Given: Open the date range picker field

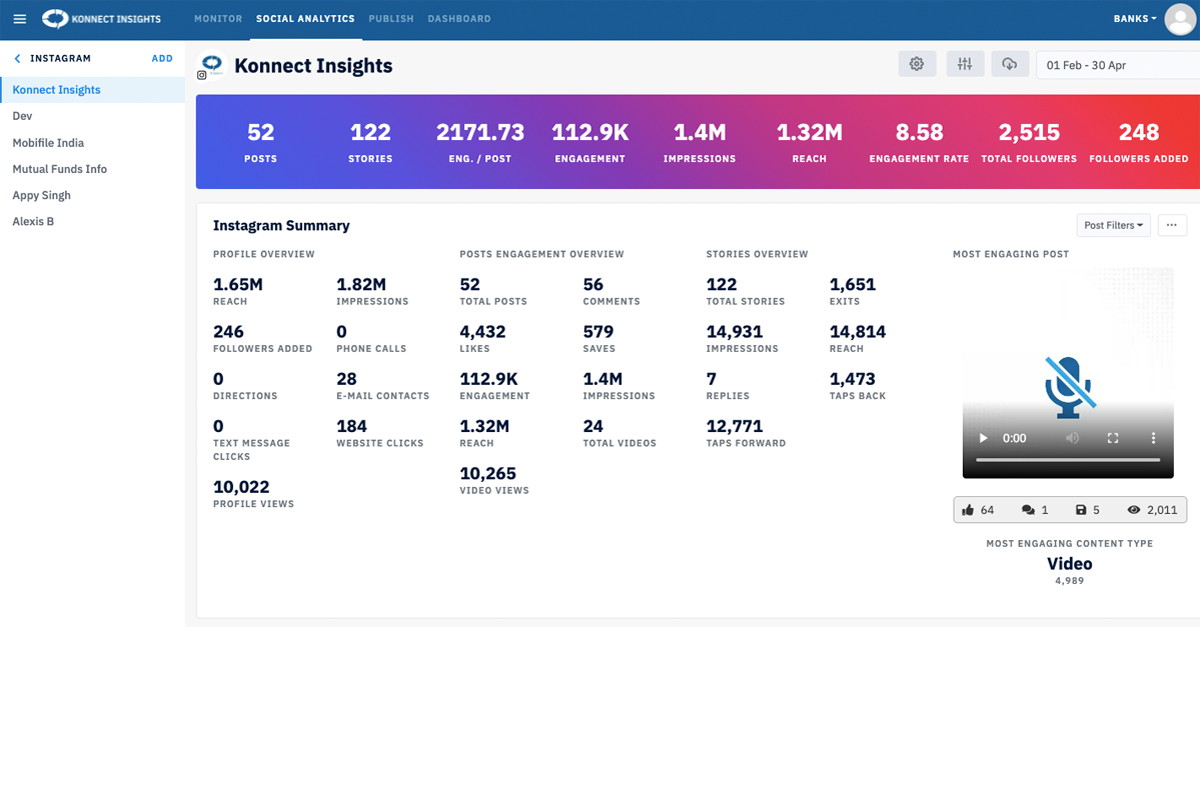Looking at the screenshot, I should (1118, 65).
